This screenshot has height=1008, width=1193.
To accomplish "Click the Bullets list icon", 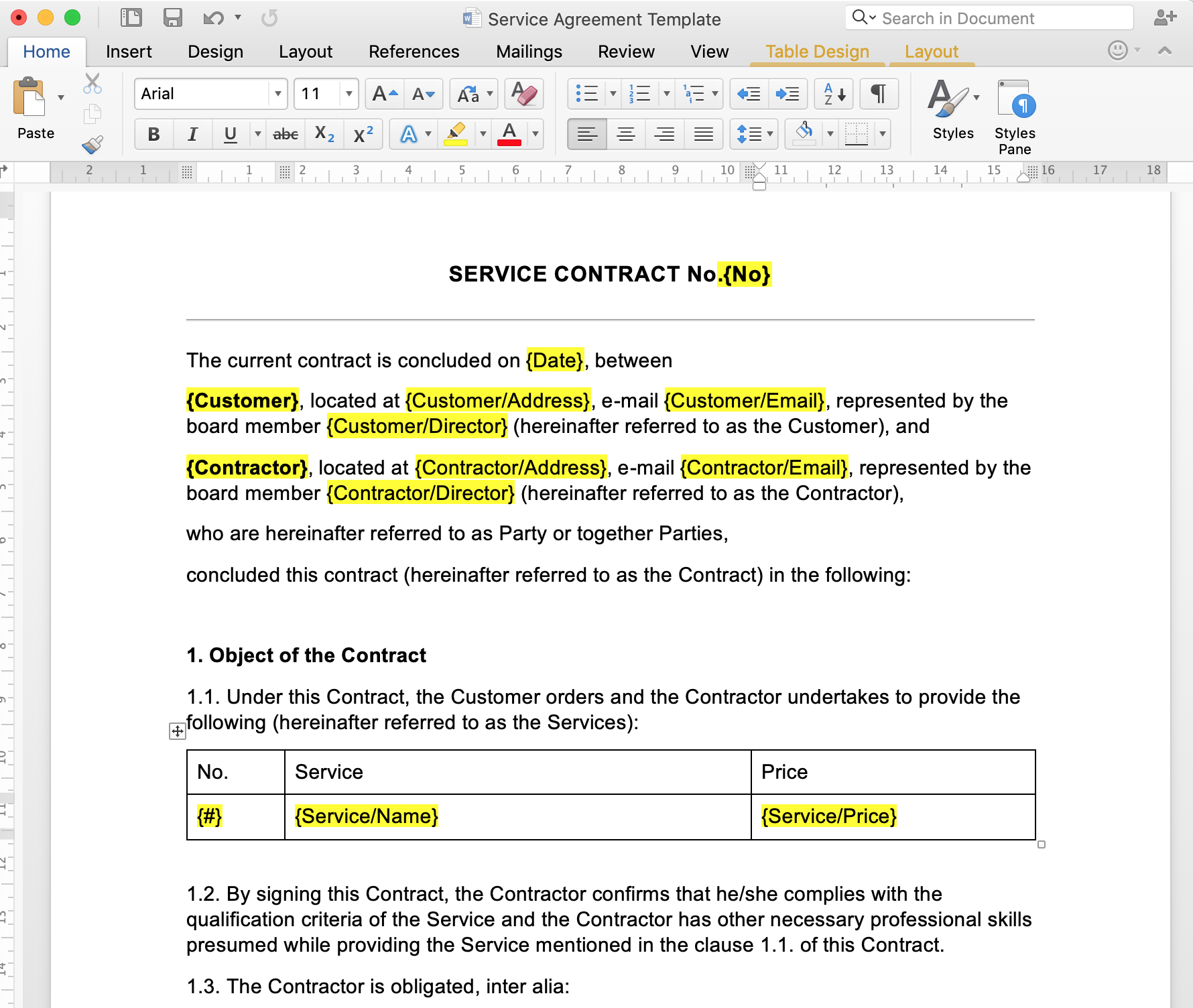I will (586, 94).
